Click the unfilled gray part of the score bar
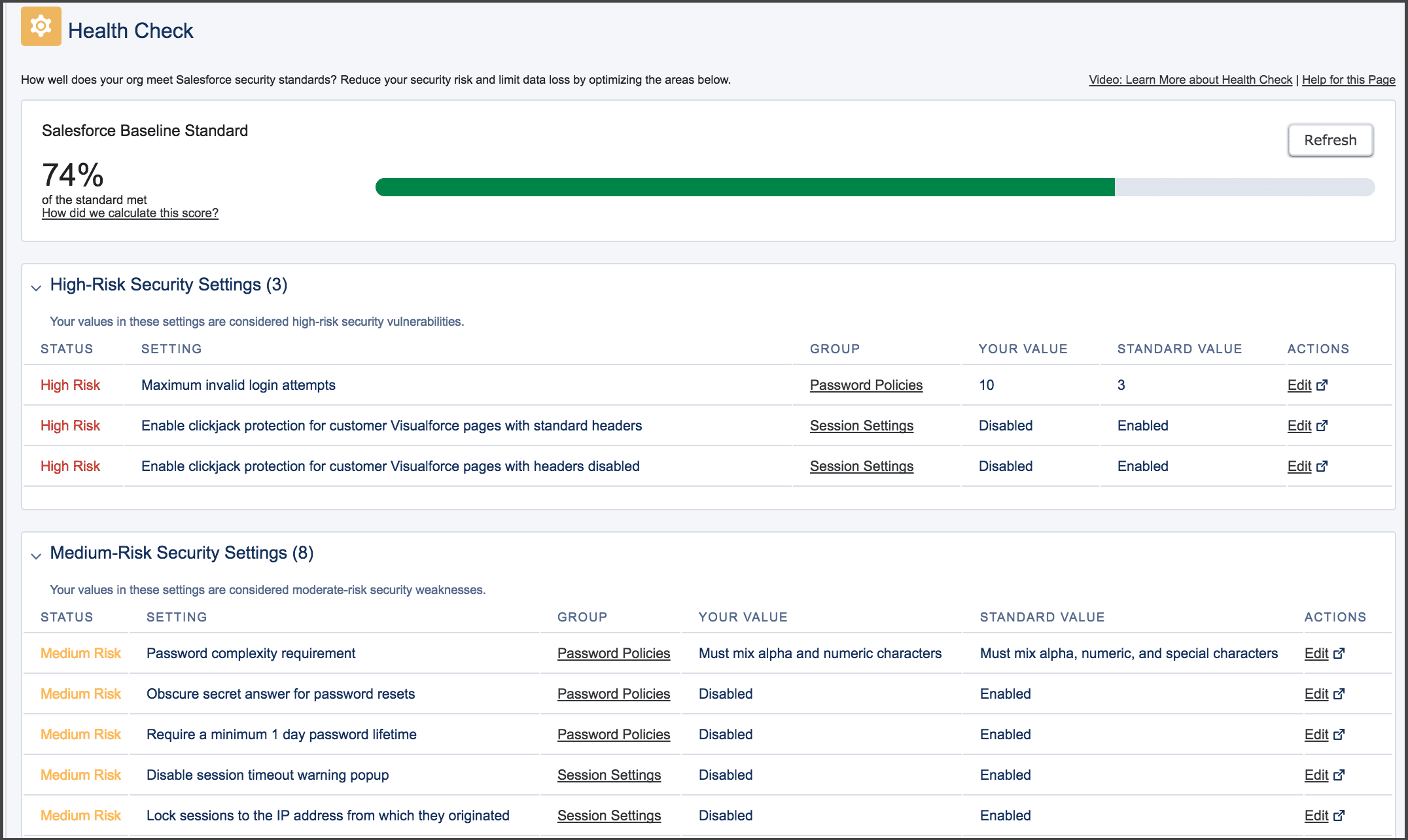The width and height of the screenshot is (1408, 840). tap(1244, 187)
